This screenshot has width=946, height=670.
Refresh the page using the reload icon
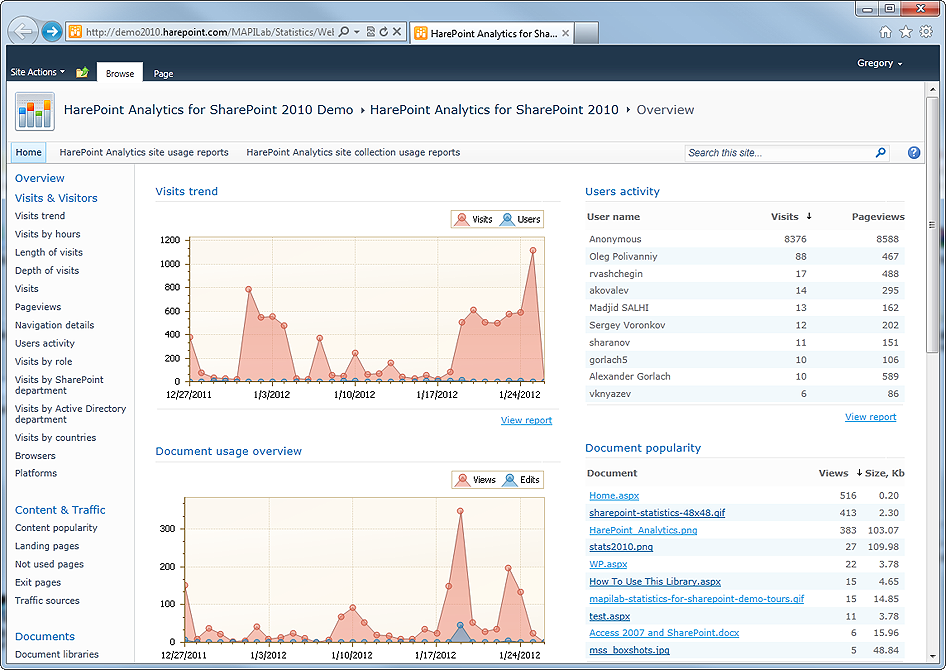tap(382, 32)
